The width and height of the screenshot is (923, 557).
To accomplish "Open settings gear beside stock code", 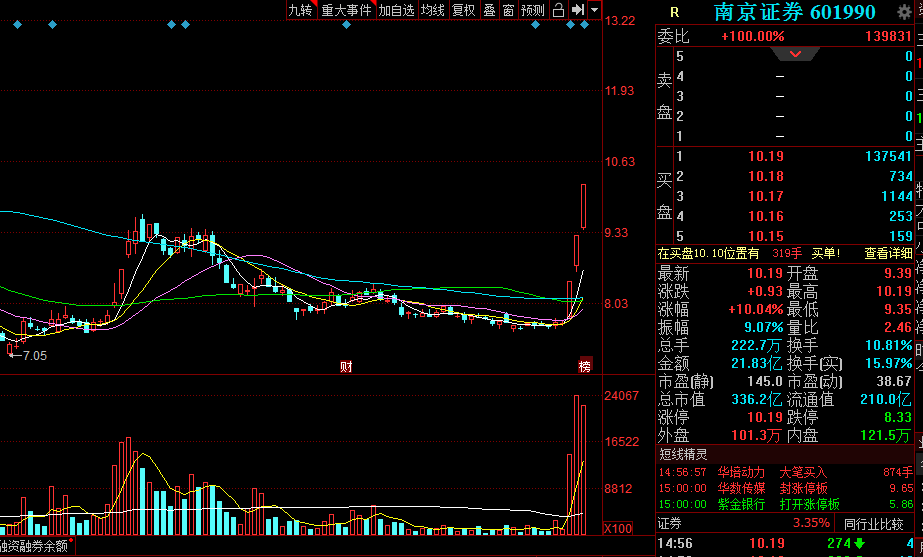I will [904, 12].
